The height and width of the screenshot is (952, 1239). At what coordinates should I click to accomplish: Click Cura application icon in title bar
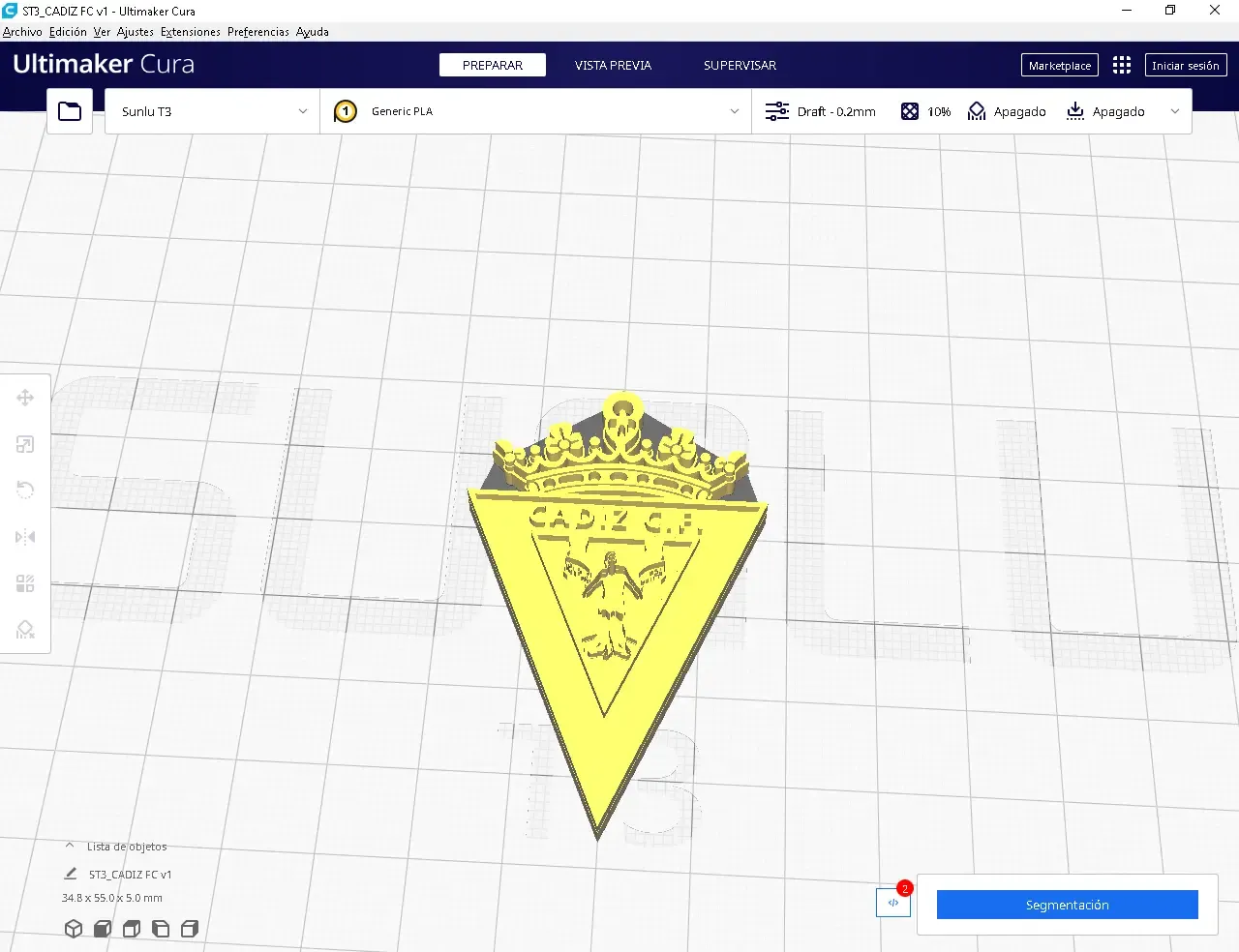pyautogui.click(x=10, y=11)
